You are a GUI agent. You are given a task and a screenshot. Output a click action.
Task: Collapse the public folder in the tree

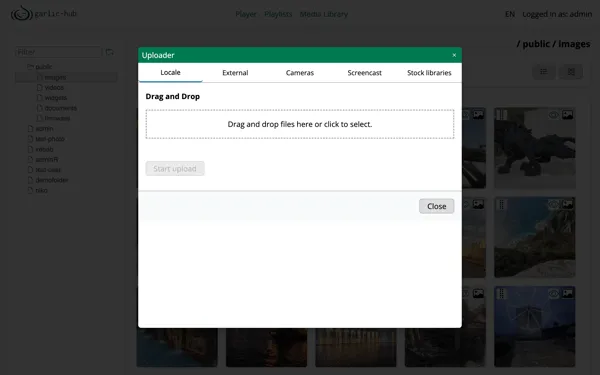point(30,67)
